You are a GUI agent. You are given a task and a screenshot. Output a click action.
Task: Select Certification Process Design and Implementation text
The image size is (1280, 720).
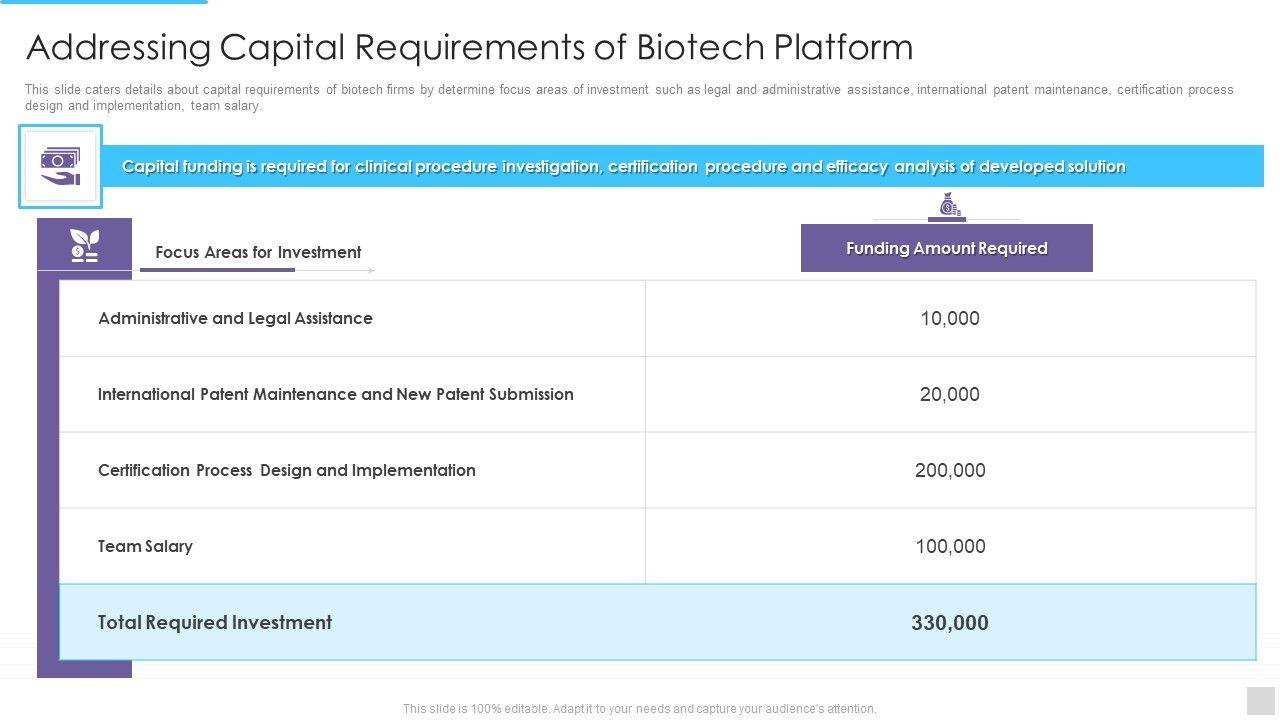click(286, 470)
